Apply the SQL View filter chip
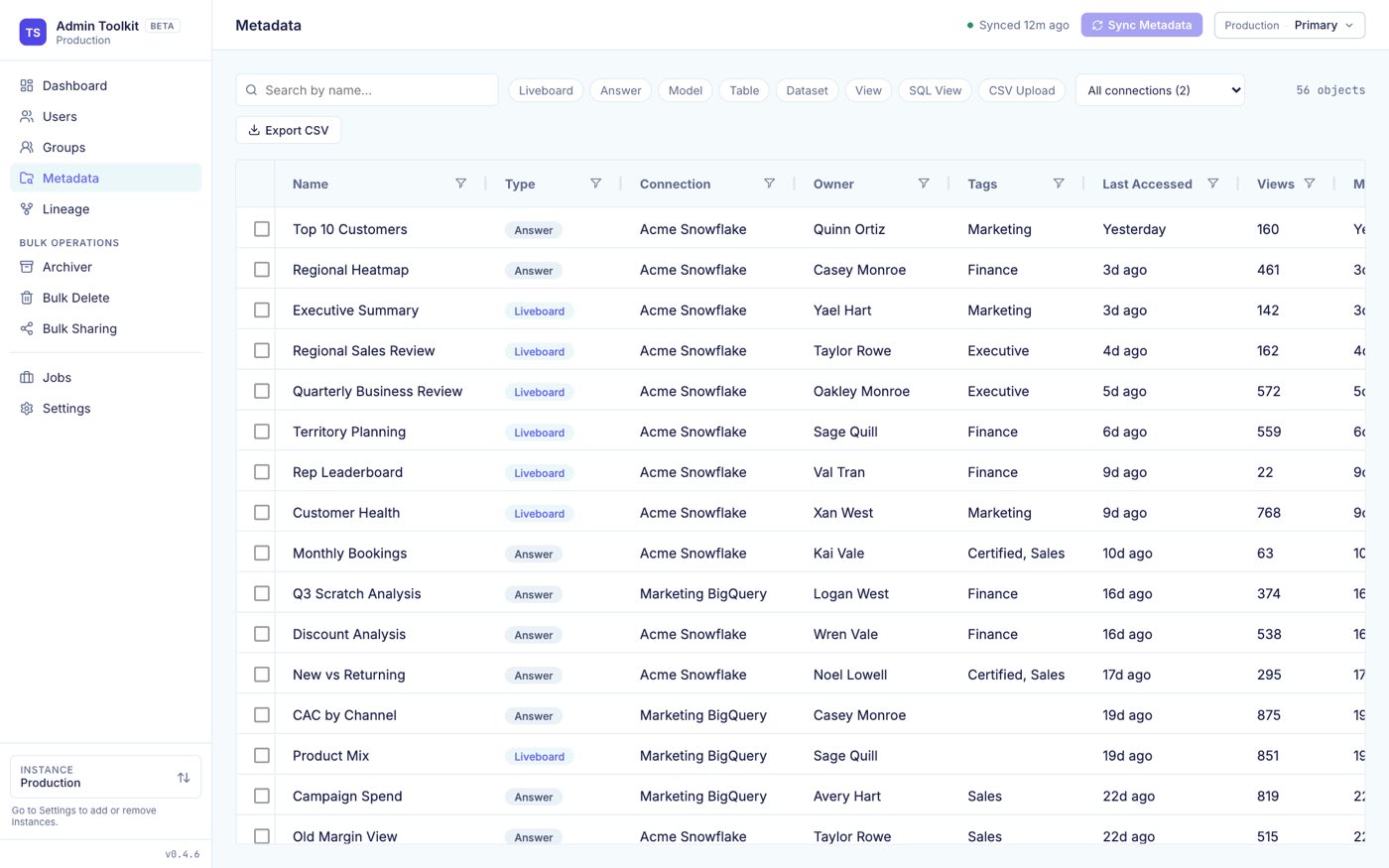Screen dimensions: 1389x868 click(935, 90)
